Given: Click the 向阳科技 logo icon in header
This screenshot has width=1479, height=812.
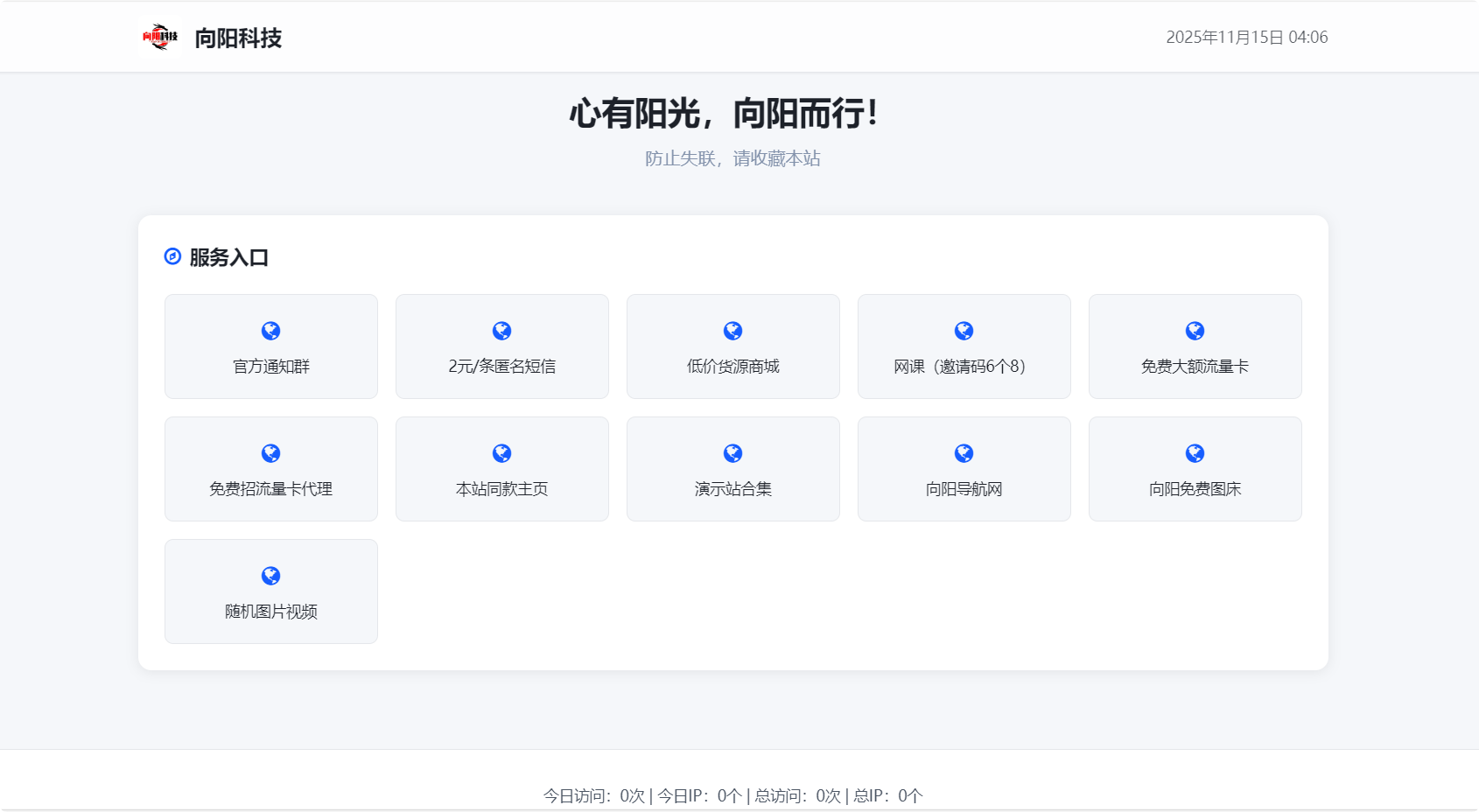Looking at the screenshot, I should point(160,36).
